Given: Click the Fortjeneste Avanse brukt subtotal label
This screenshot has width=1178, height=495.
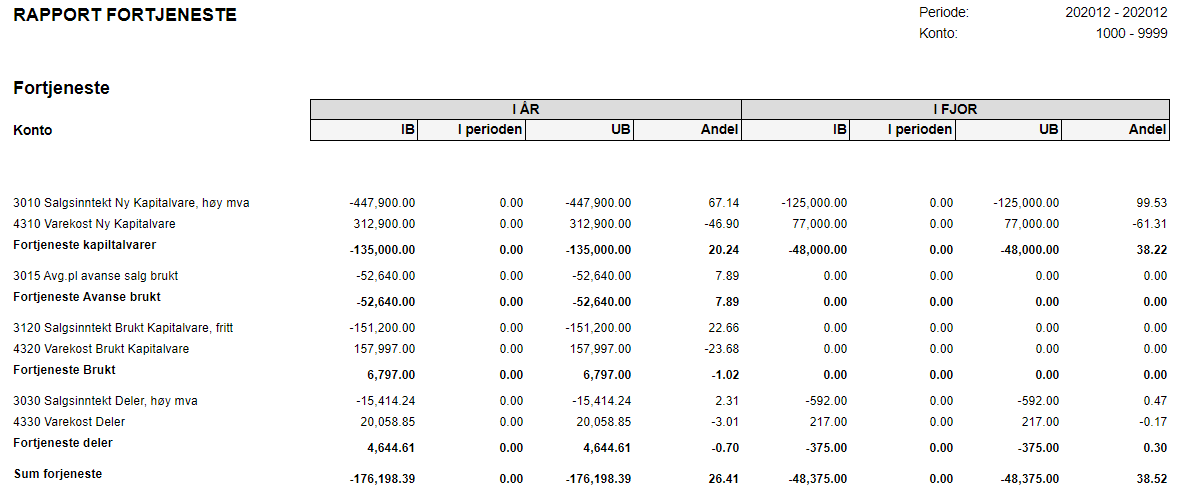Looking at the screenshot, I should tap(87, 296).
